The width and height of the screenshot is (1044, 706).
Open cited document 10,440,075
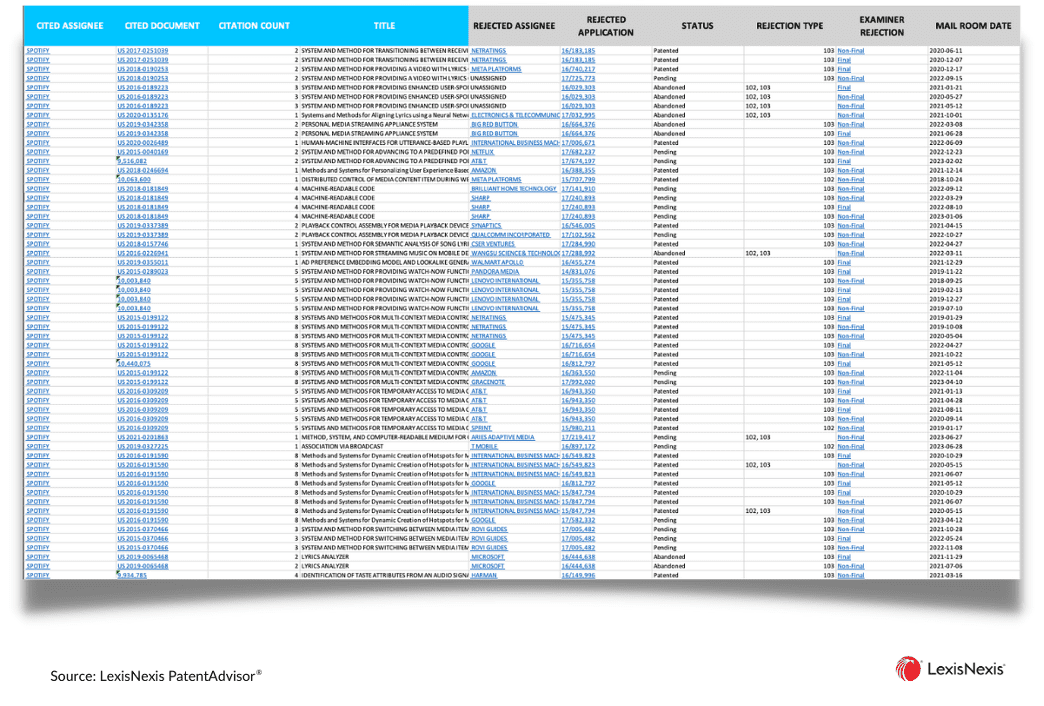(x=134, y=364)
